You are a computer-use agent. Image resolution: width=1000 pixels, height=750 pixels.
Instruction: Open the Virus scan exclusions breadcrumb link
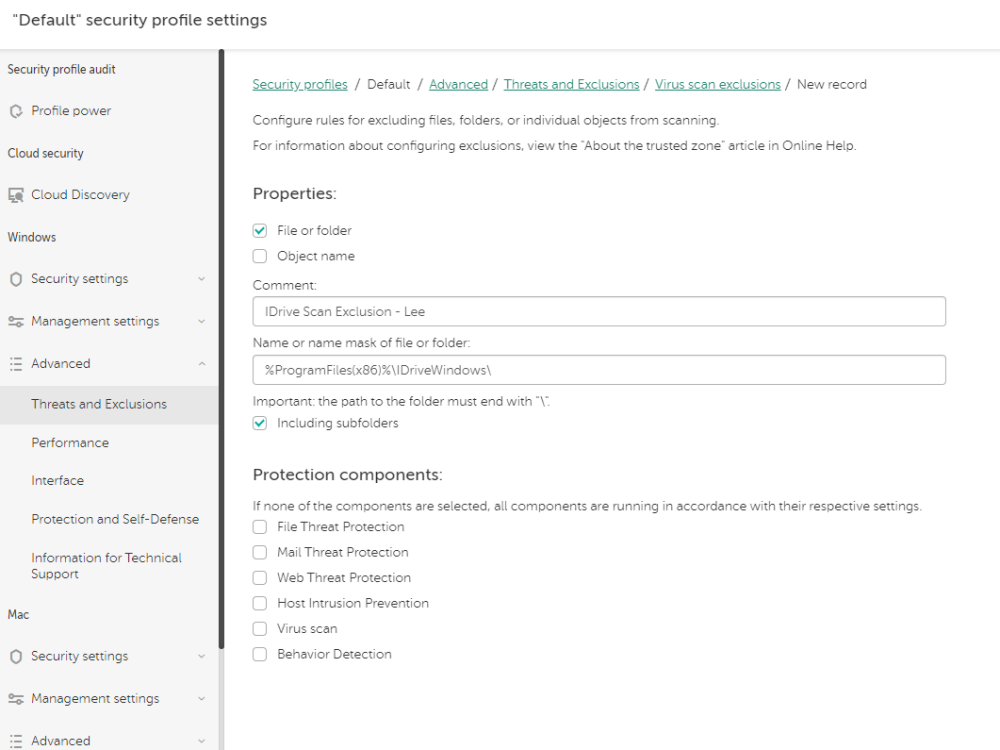718,84
